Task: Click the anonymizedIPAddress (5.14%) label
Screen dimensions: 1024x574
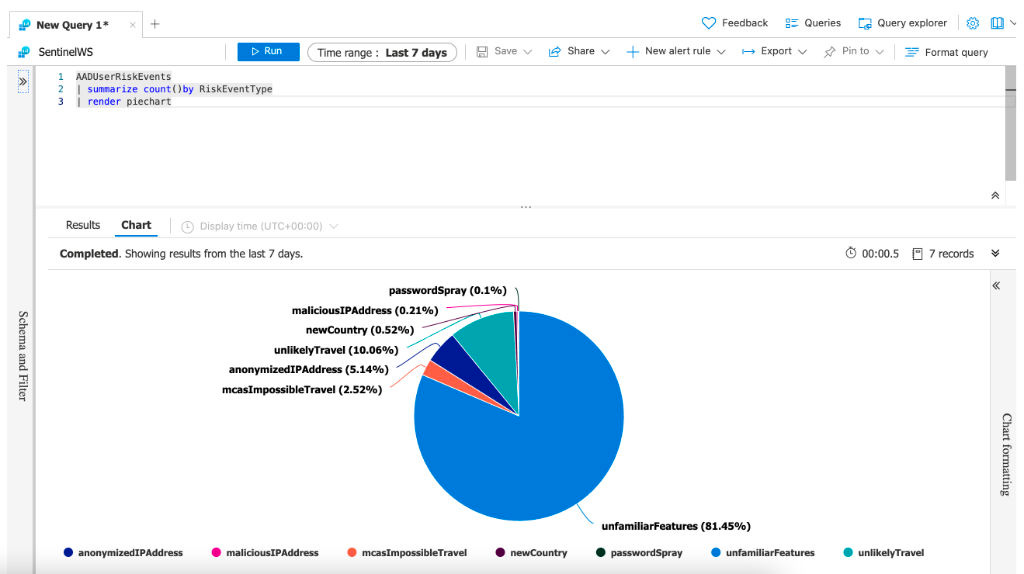Action: (308, 370)
